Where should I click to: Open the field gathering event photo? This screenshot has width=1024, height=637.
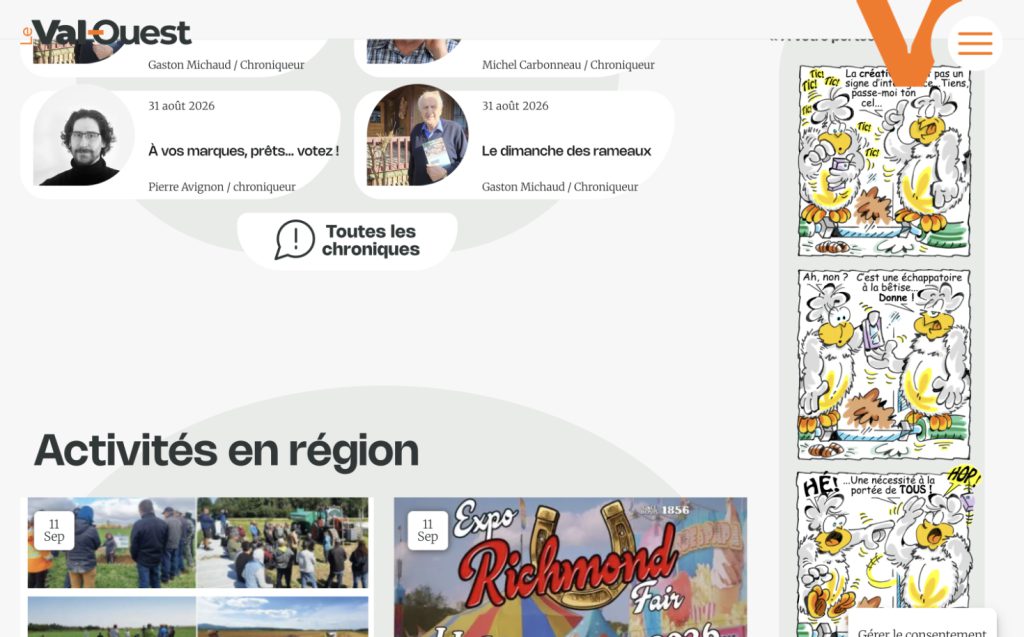(198, 567)
